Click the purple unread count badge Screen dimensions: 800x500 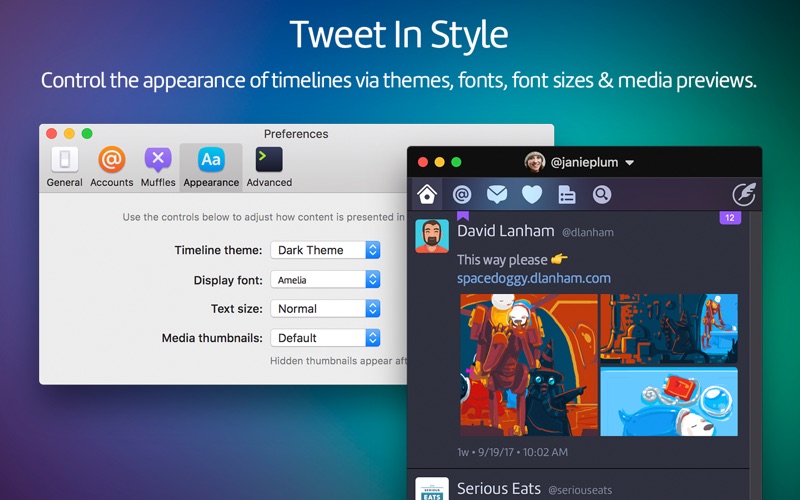point(729,218)
